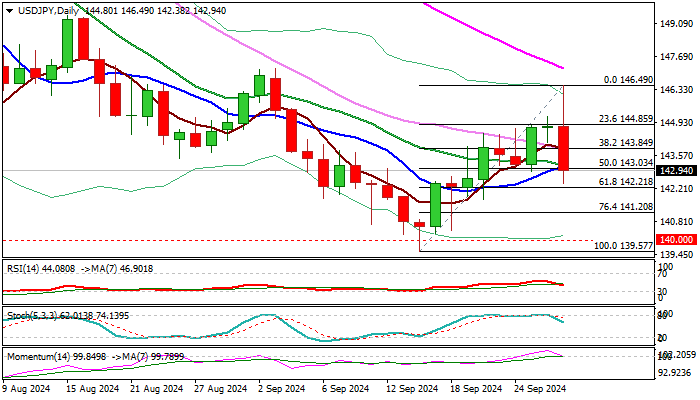The width and height of the screenshot is (700, 400).
Task: Click the red 140.000 price level tag
Action: click(x=676, y=240)
